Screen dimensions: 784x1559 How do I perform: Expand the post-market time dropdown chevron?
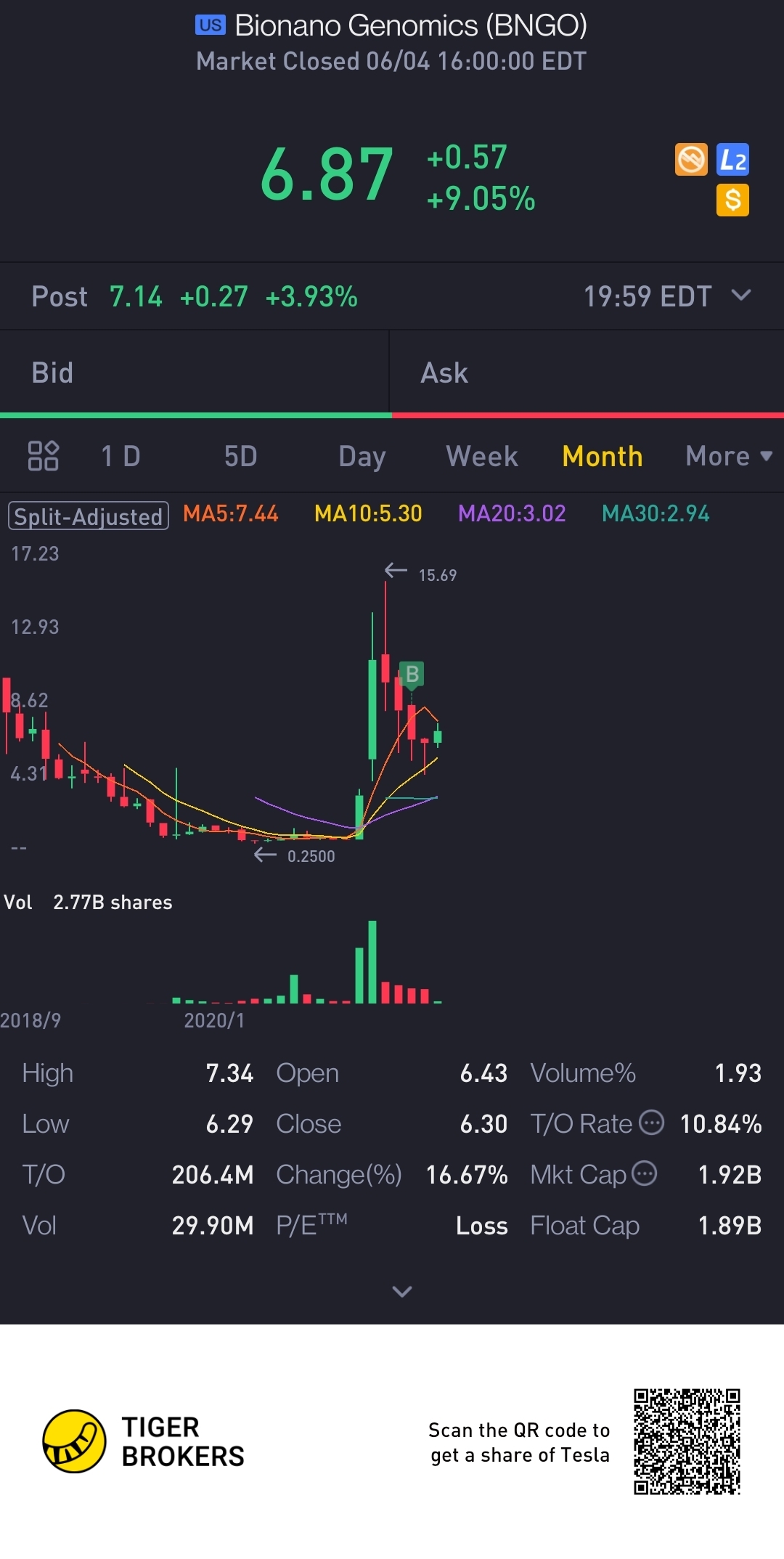coord(741,295)
